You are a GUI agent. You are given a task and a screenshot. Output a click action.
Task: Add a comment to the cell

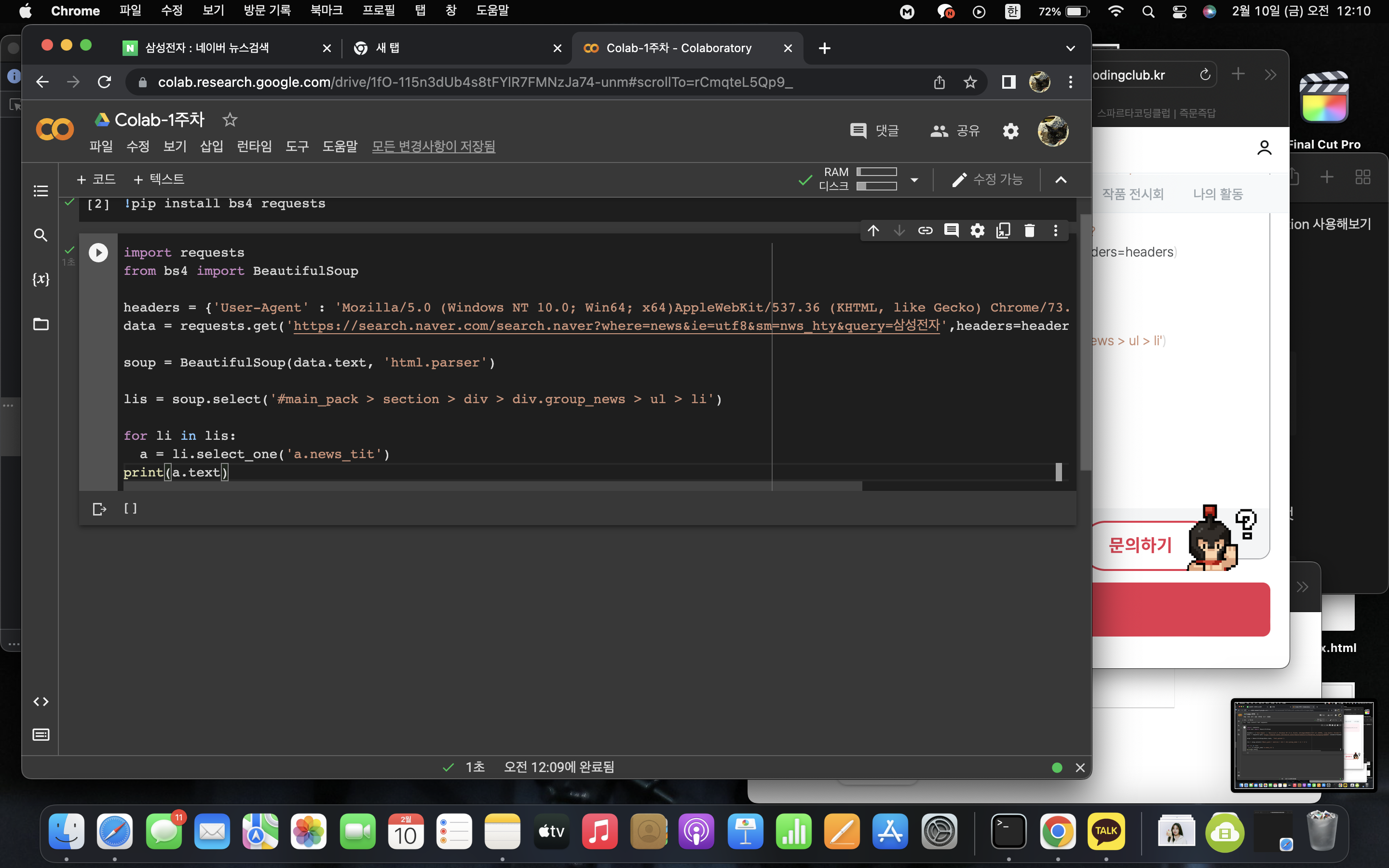point(951,231)
